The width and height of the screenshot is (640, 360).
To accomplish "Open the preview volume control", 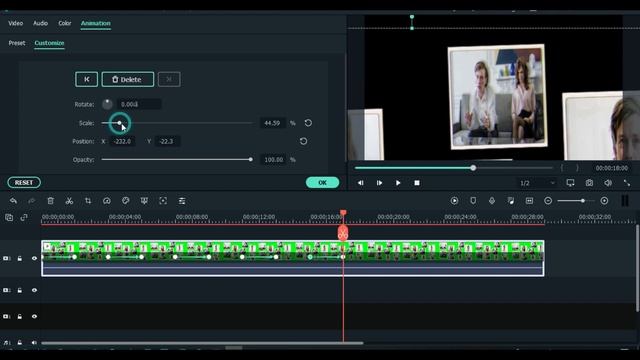I will pyautogui.click(x=608, y=183).
